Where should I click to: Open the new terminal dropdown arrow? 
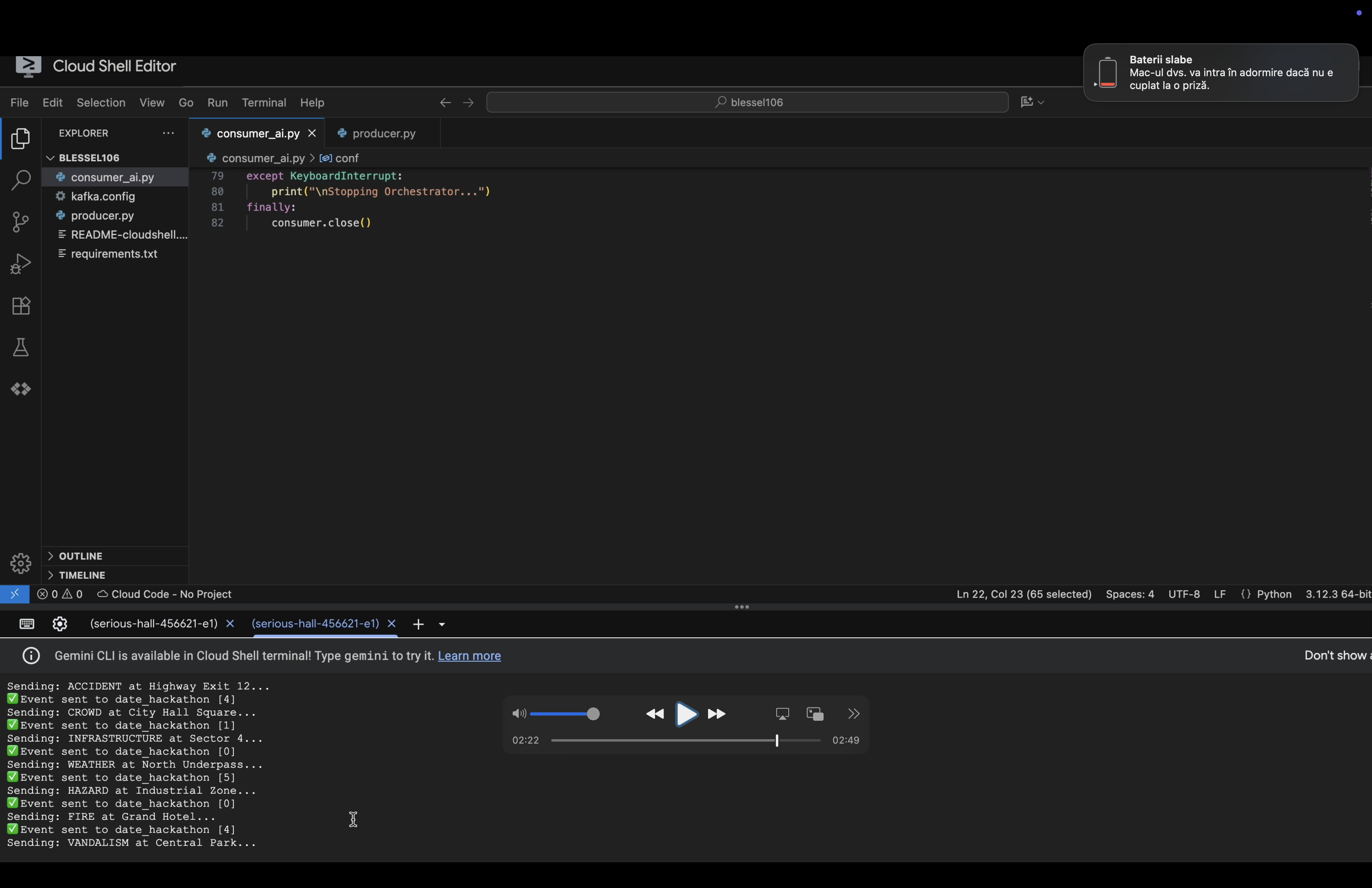[x=442, y=624]
